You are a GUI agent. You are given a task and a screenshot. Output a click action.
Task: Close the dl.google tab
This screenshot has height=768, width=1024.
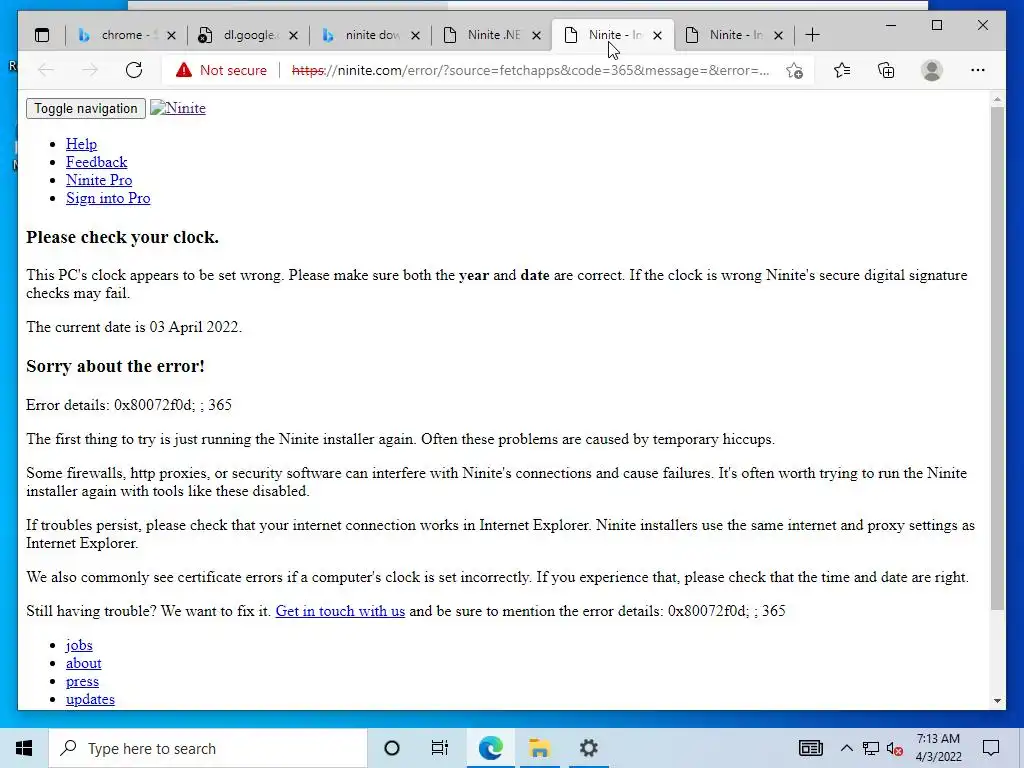[x=293, y=36]
